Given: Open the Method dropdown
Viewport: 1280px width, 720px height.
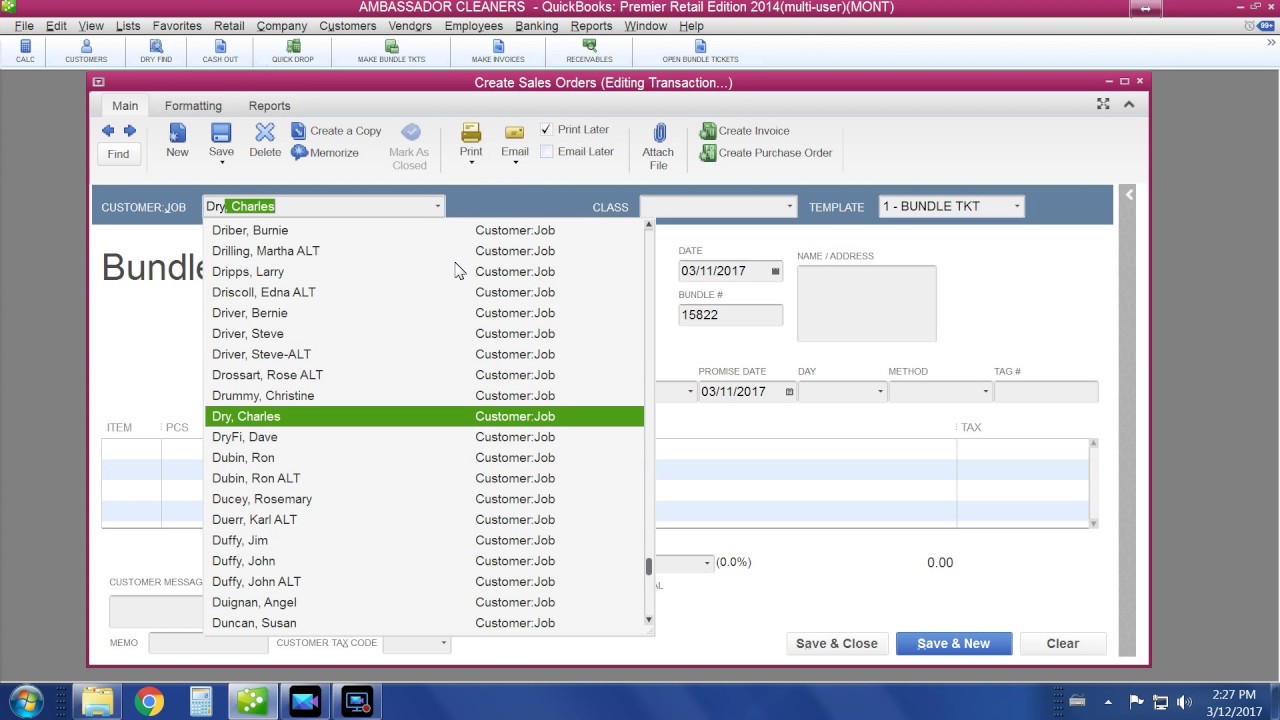Looking at the screenshot, I should (x=985, y=392).
